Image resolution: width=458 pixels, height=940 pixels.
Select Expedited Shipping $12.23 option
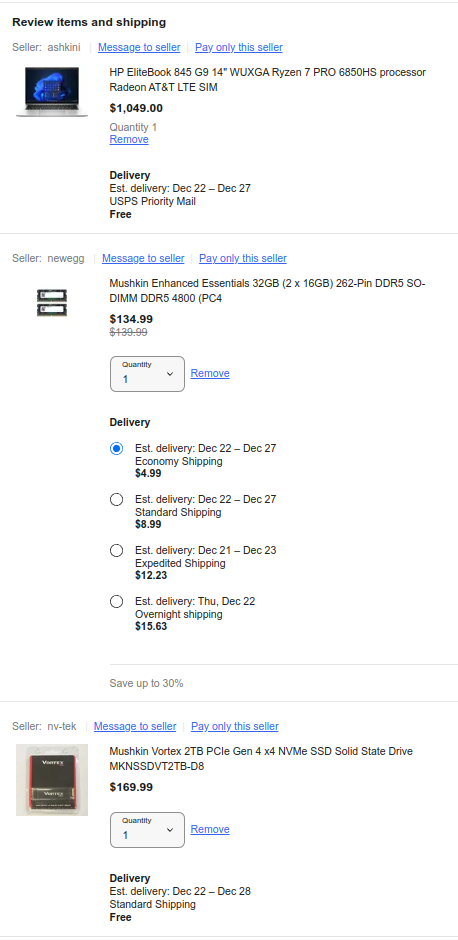pos(116,550)
